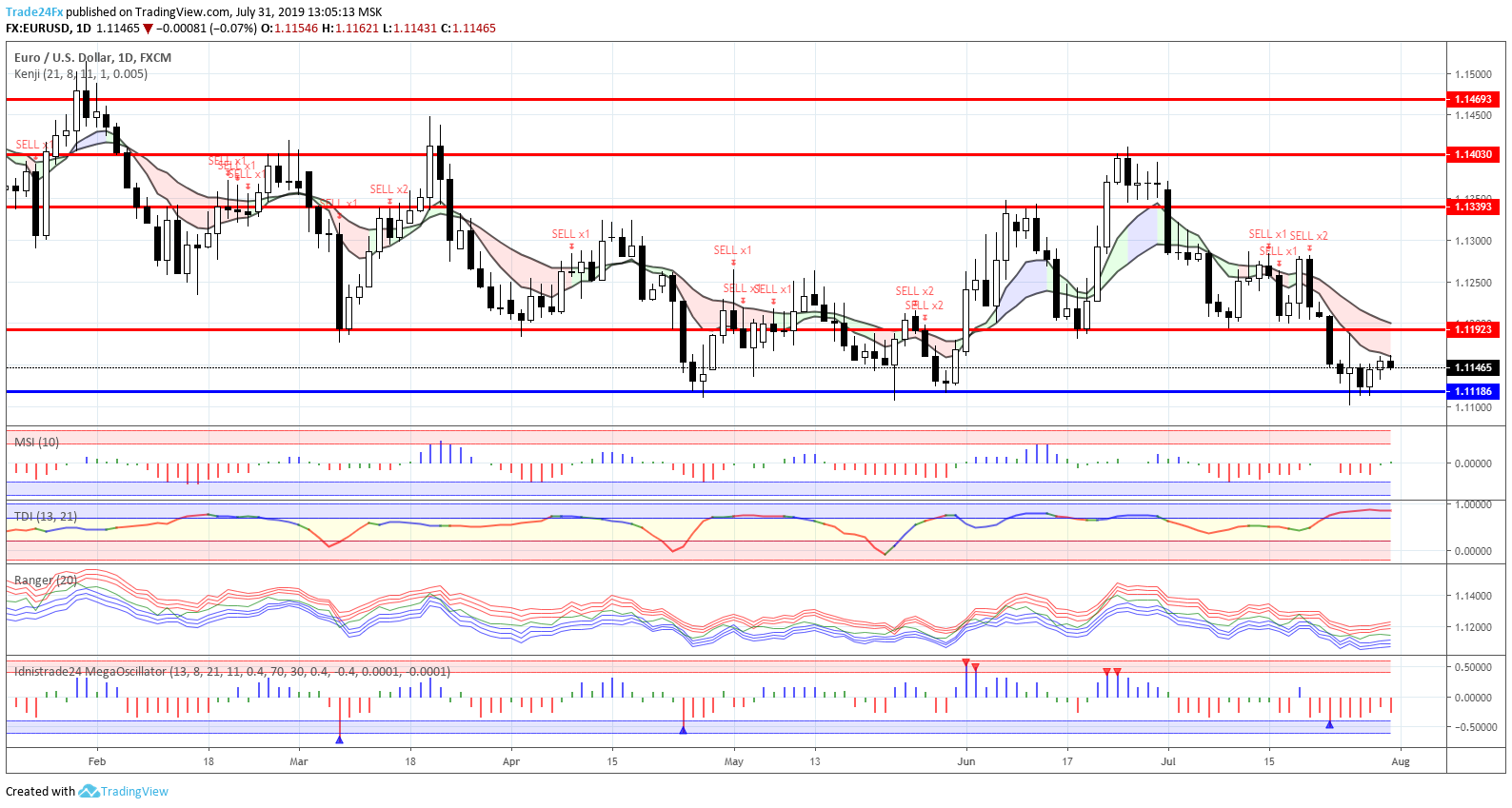Select the FX:EURUSD, 1D symbol text

(49, 29)
